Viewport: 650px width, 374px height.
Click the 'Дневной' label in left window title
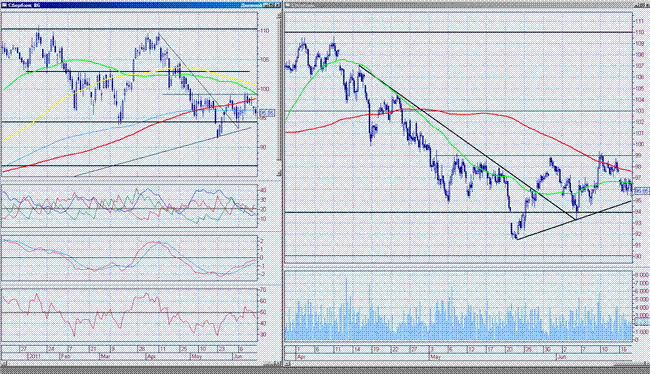pos(252,5)
